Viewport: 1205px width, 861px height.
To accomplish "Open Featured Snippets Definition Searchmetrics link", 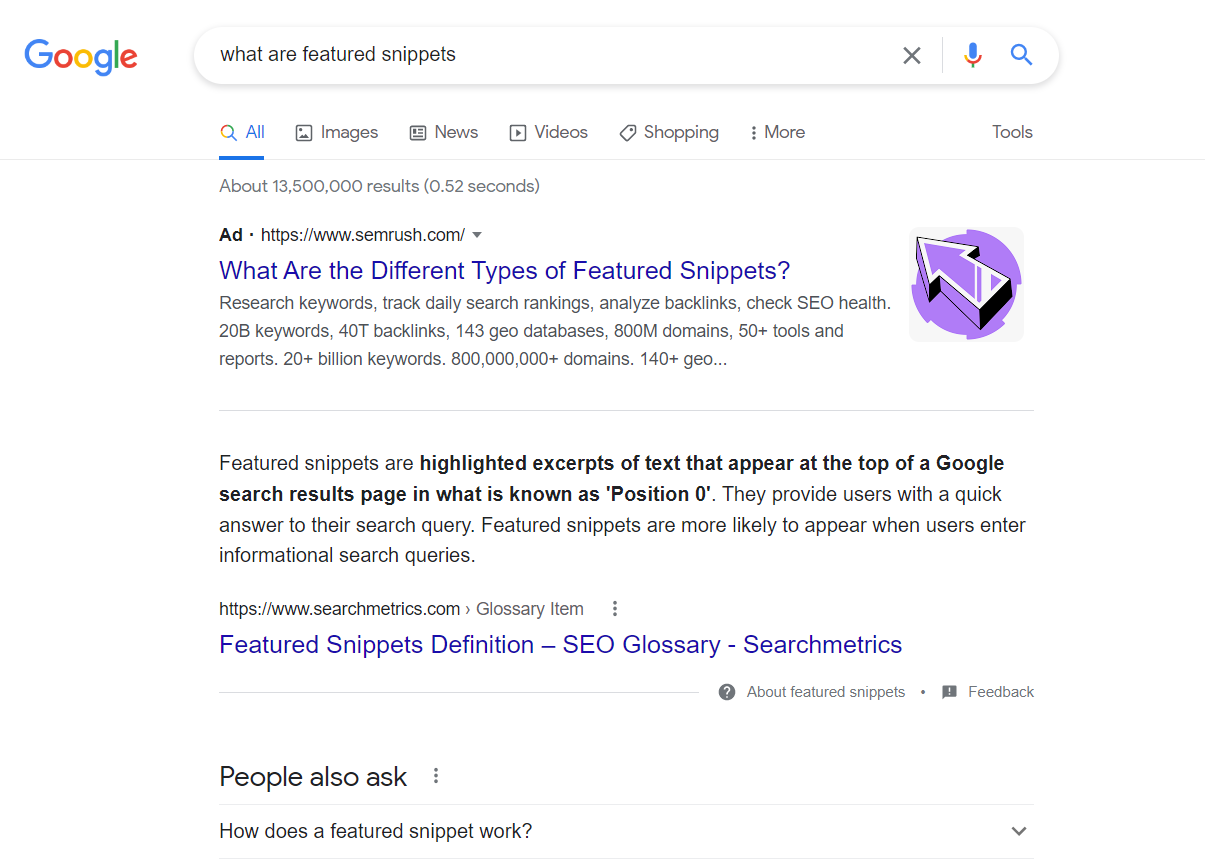I will (560, 644).
